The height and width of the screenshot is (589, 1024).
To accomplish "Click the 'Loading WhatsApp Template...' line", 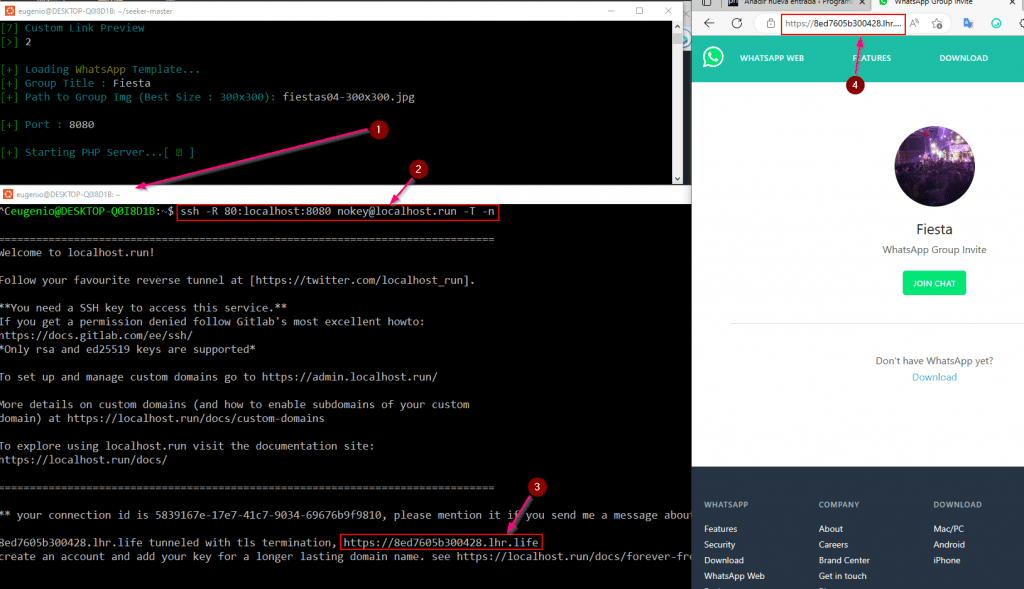I will [100, 70].
